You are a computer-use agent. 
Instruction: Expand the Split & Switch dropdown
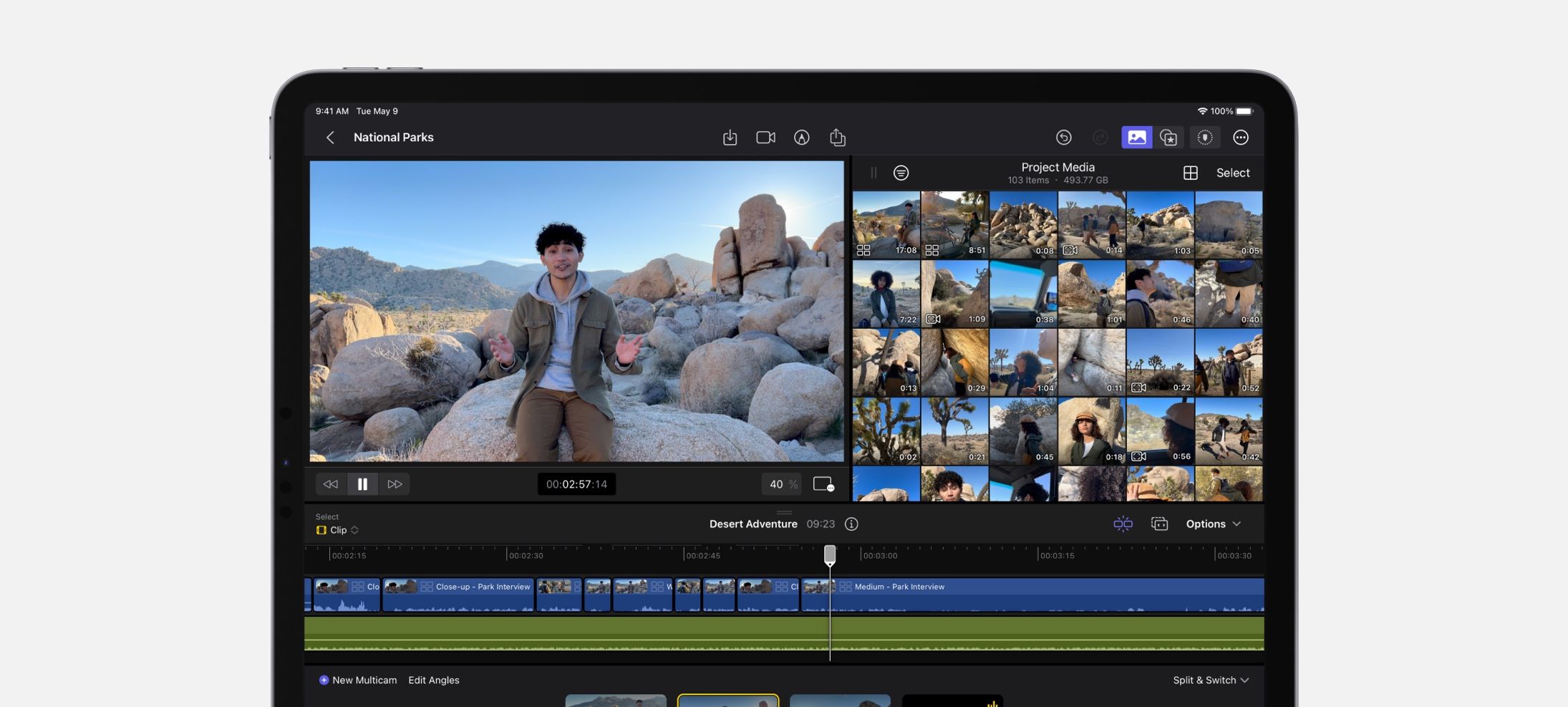tap(1211, 680)
